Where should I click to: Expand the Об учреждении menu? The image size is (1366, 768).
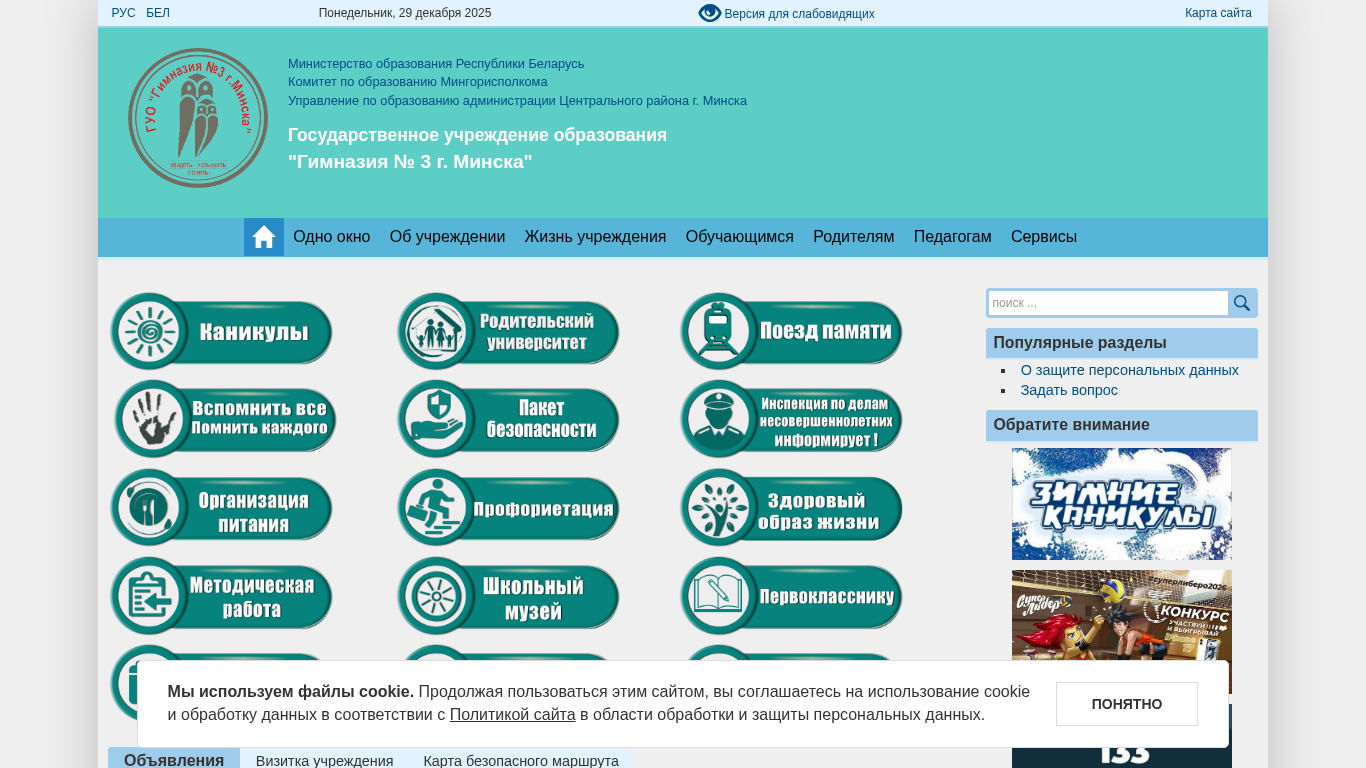tap(447, 237)
